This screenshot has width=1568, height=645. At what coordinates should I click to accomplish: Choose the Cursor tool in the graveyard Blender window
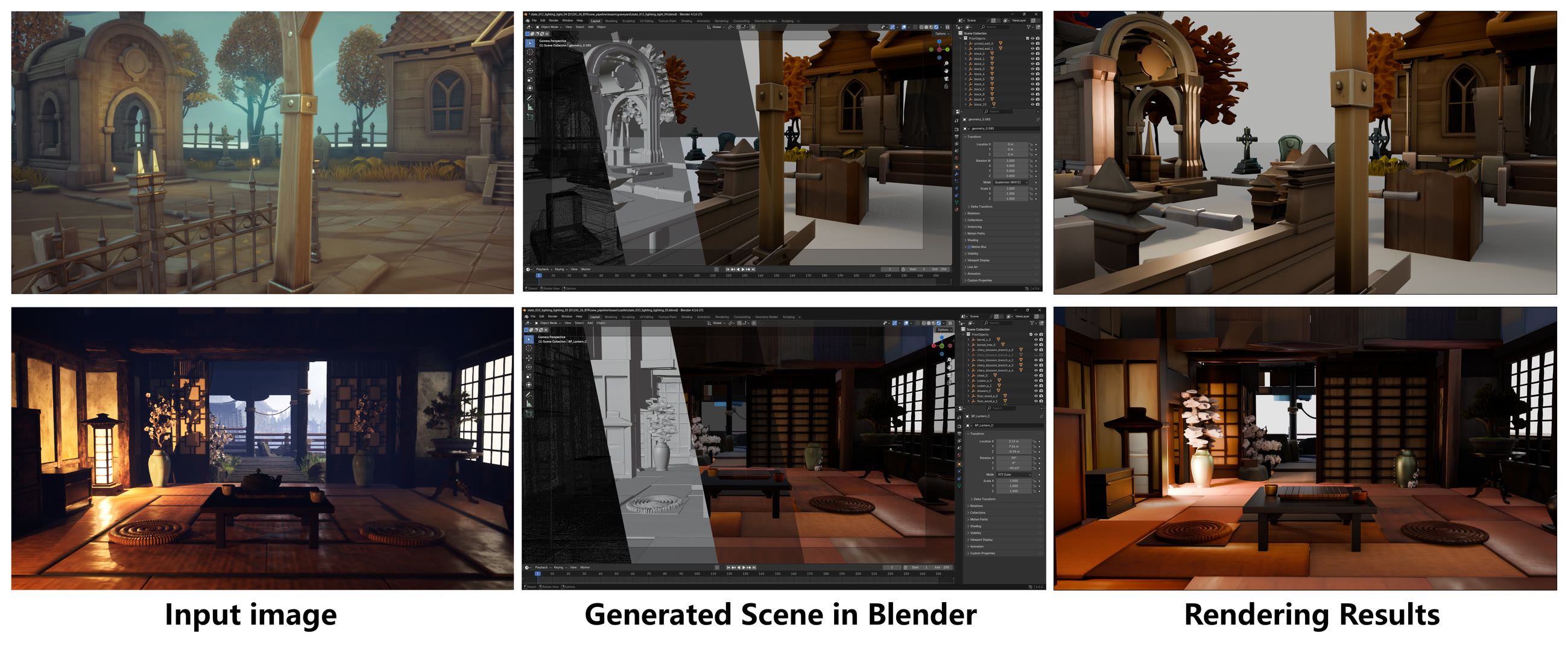pyautogui.click(x=530, y=52)
